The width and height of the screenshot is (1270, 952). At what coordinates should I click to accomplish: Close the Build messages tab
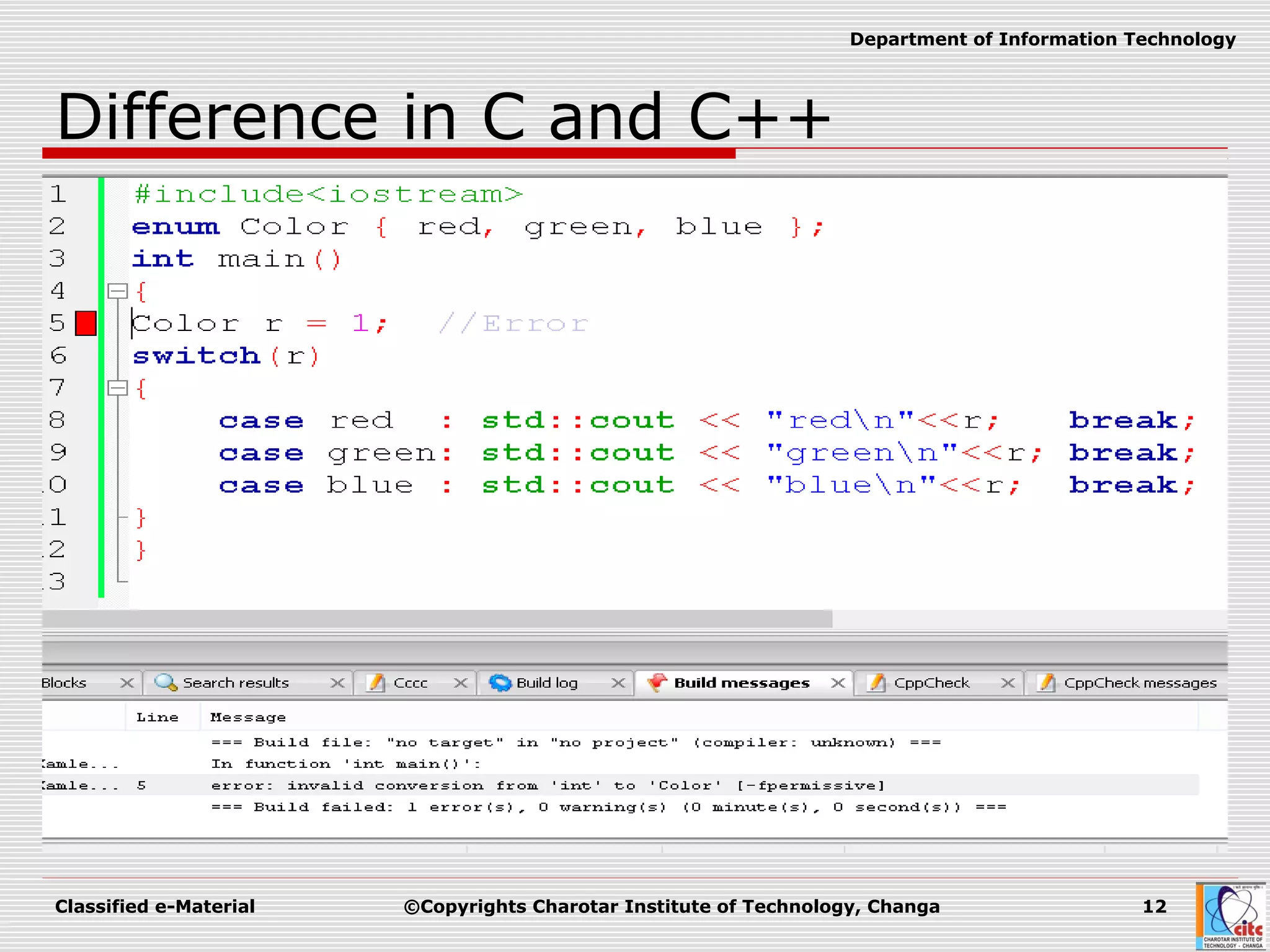[x=838, y=682]
